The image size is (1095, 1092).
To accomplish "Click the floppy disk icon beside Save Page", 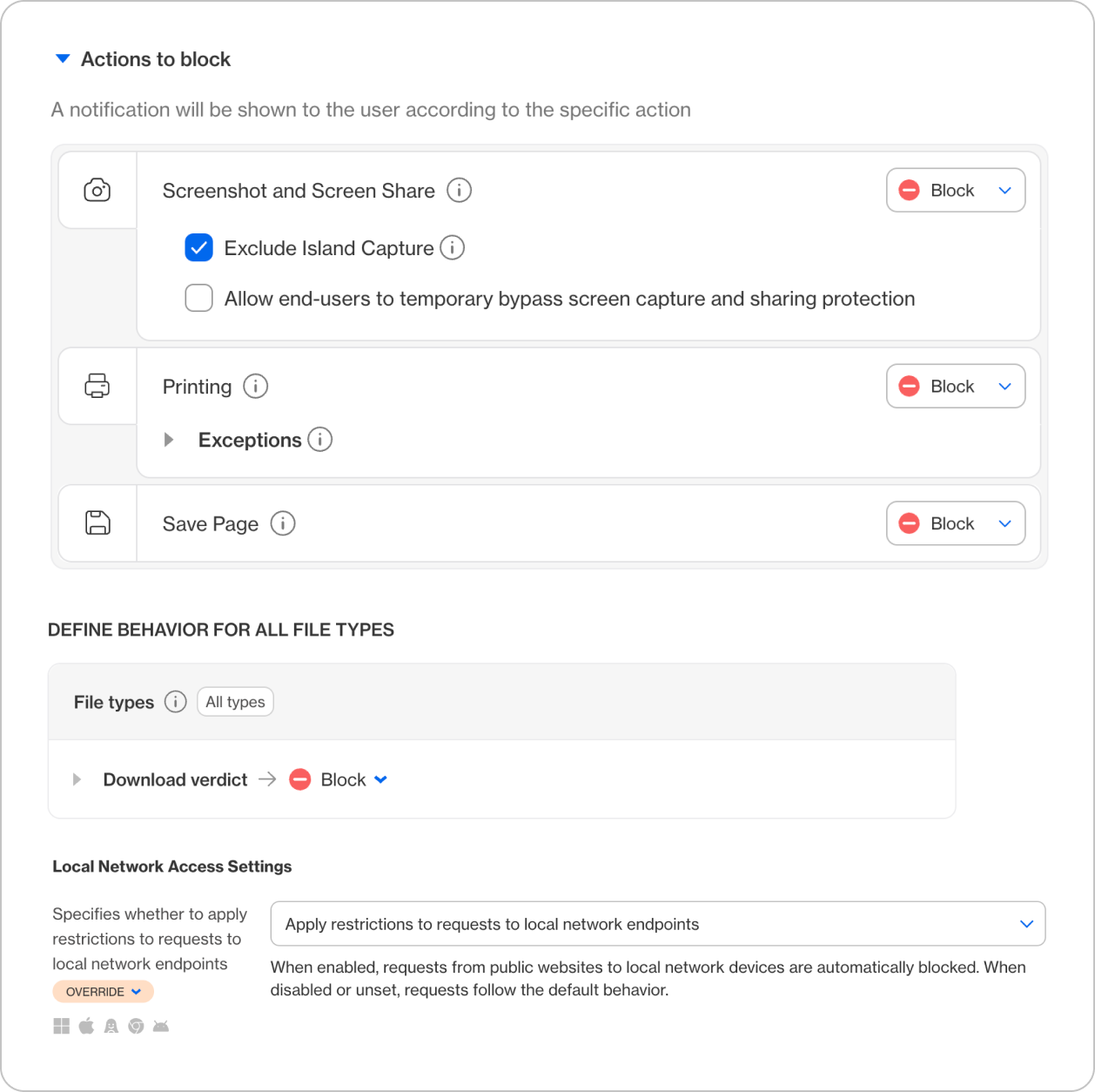I will (97, 522).
